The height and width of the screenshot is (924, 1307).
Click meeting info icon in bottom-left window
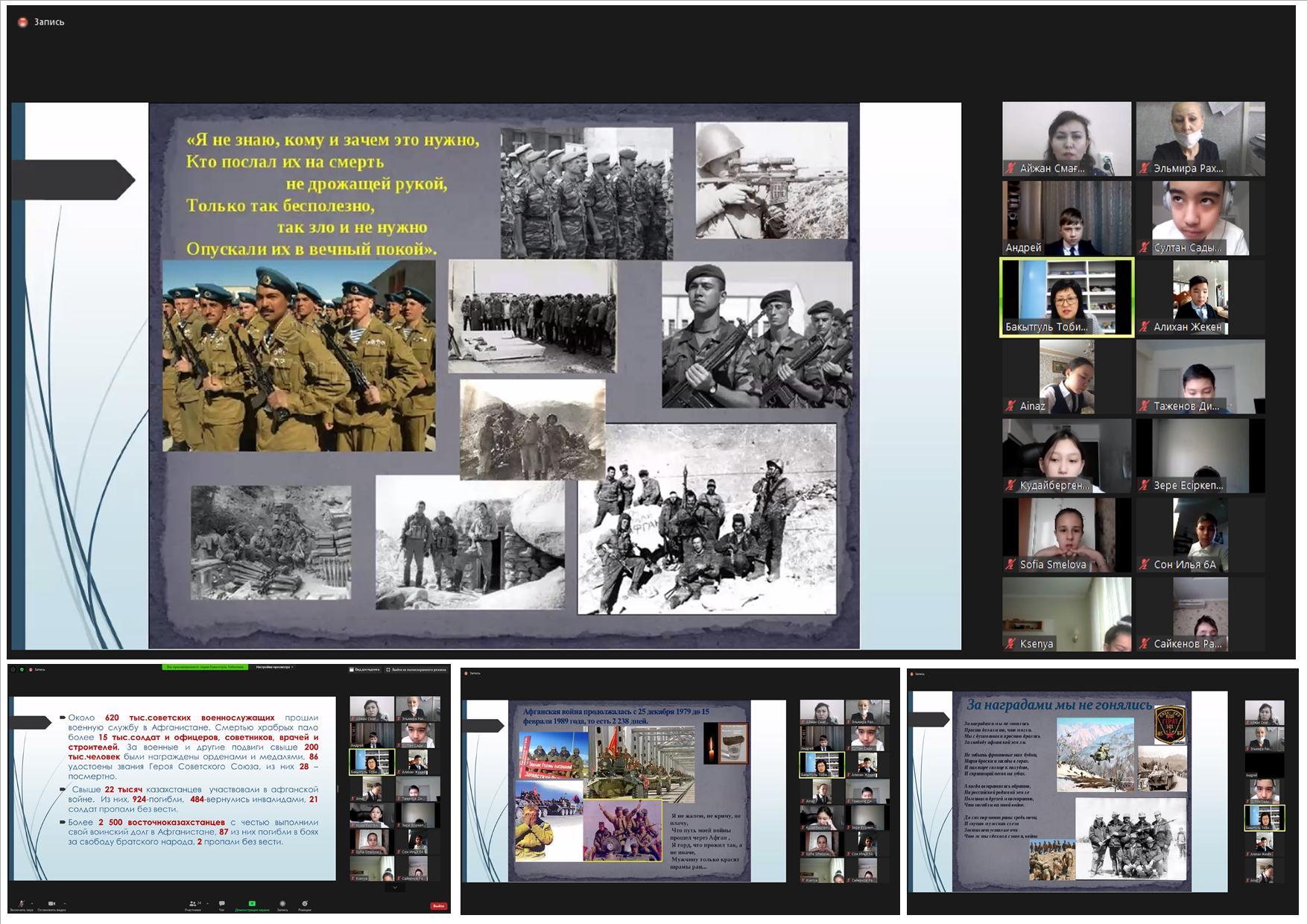tap(13, 669)
